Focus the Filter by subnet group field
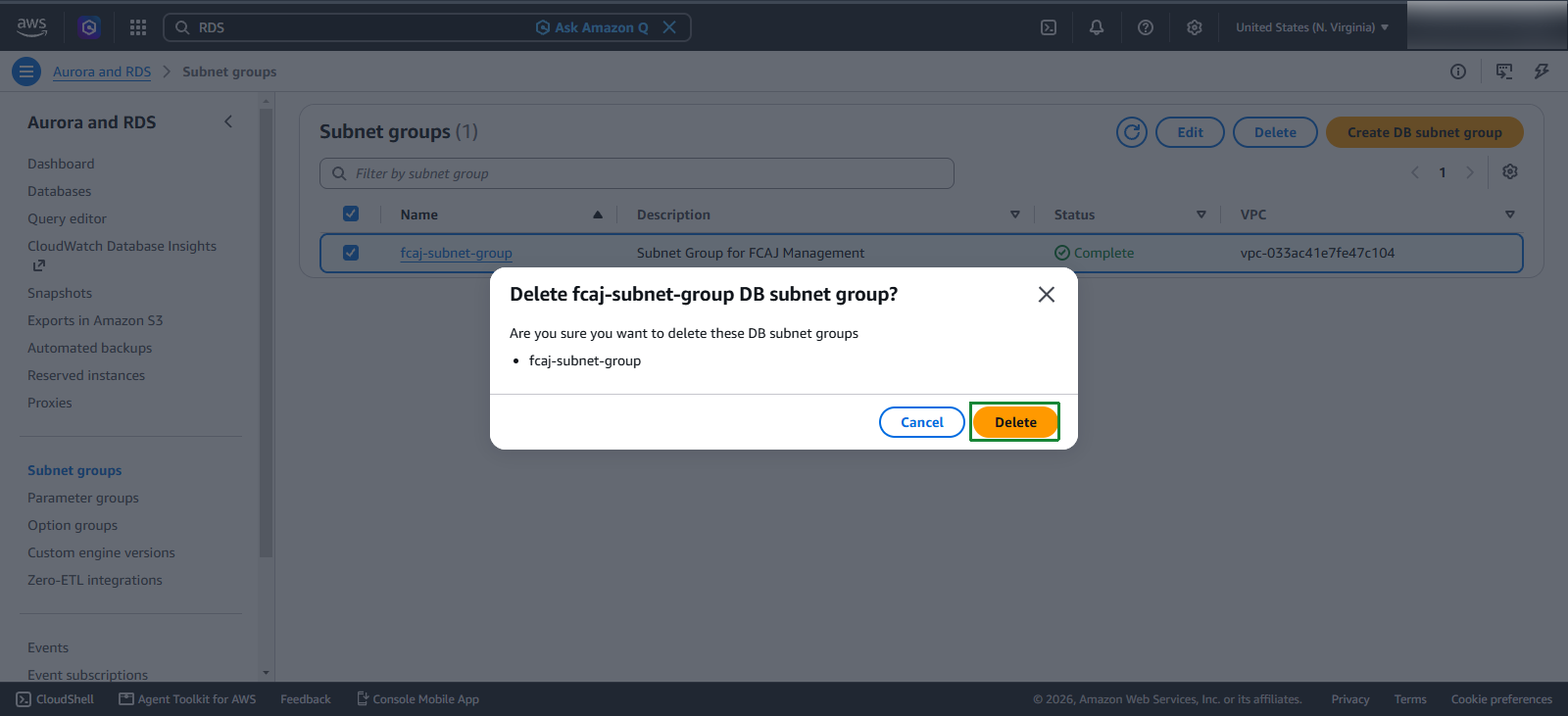This screenshot has height=716, width=1568. click(637, 173)
